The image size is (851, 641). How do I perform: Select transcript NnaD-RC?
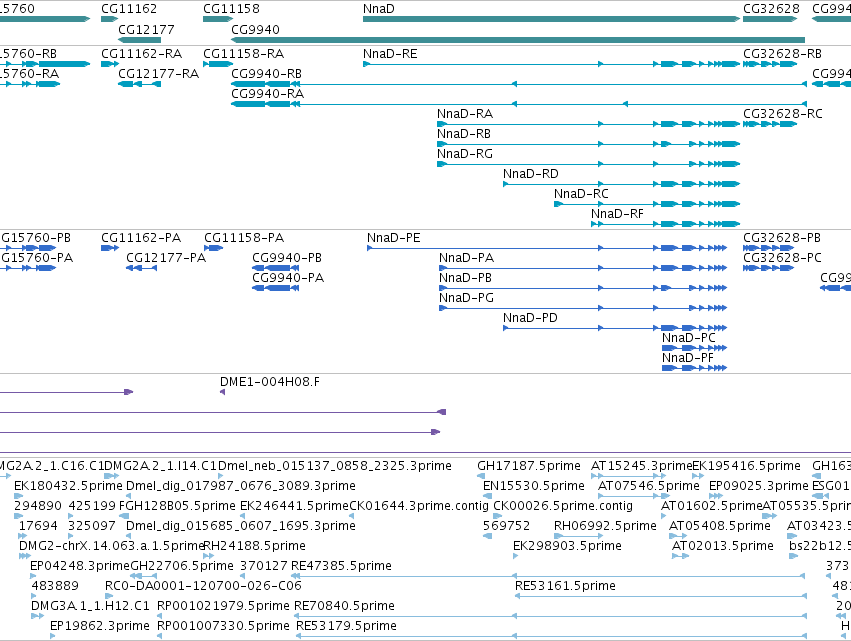click(x=647, y=204)
